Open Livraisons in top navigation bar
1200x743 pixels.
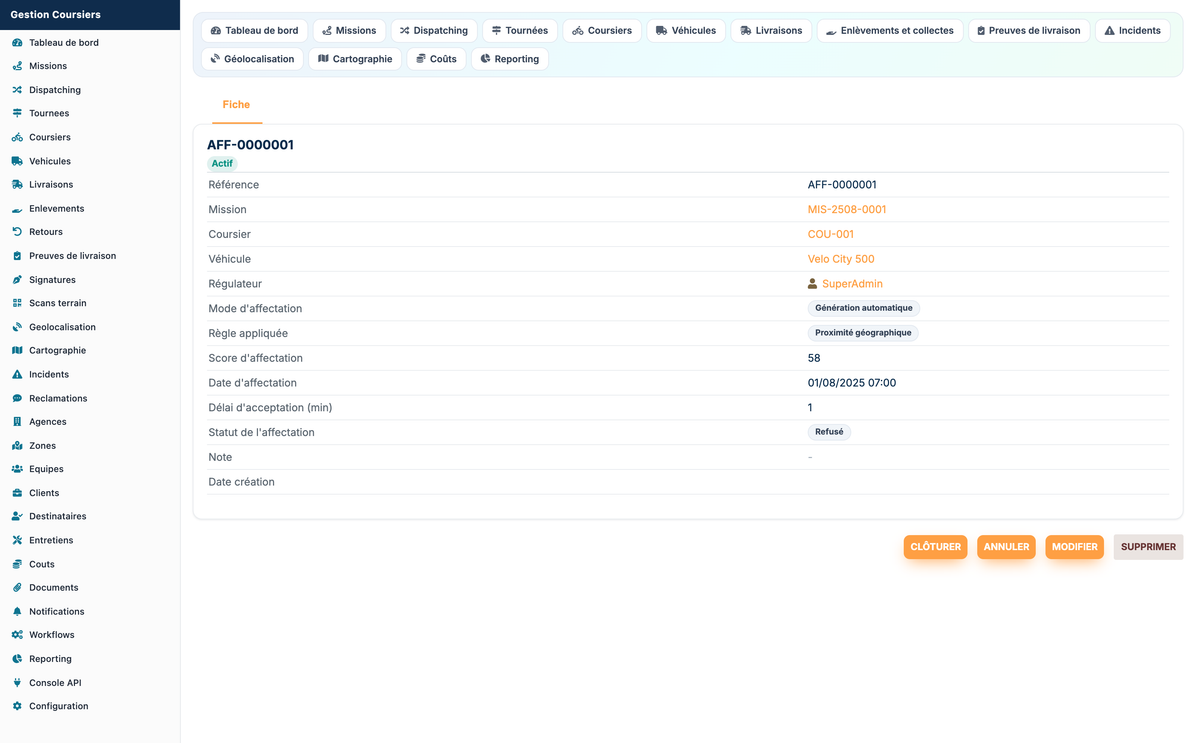click(771, 31)
